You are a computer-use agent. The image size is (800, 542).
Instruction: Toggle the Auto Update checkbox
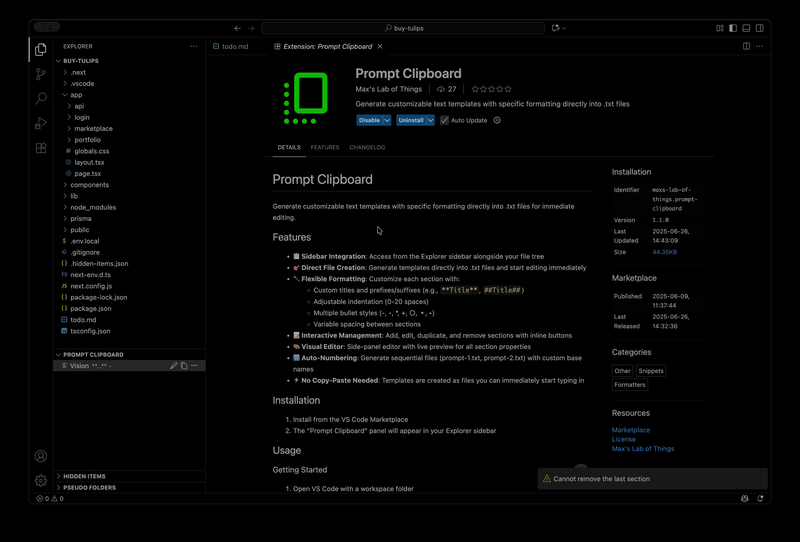444,120
